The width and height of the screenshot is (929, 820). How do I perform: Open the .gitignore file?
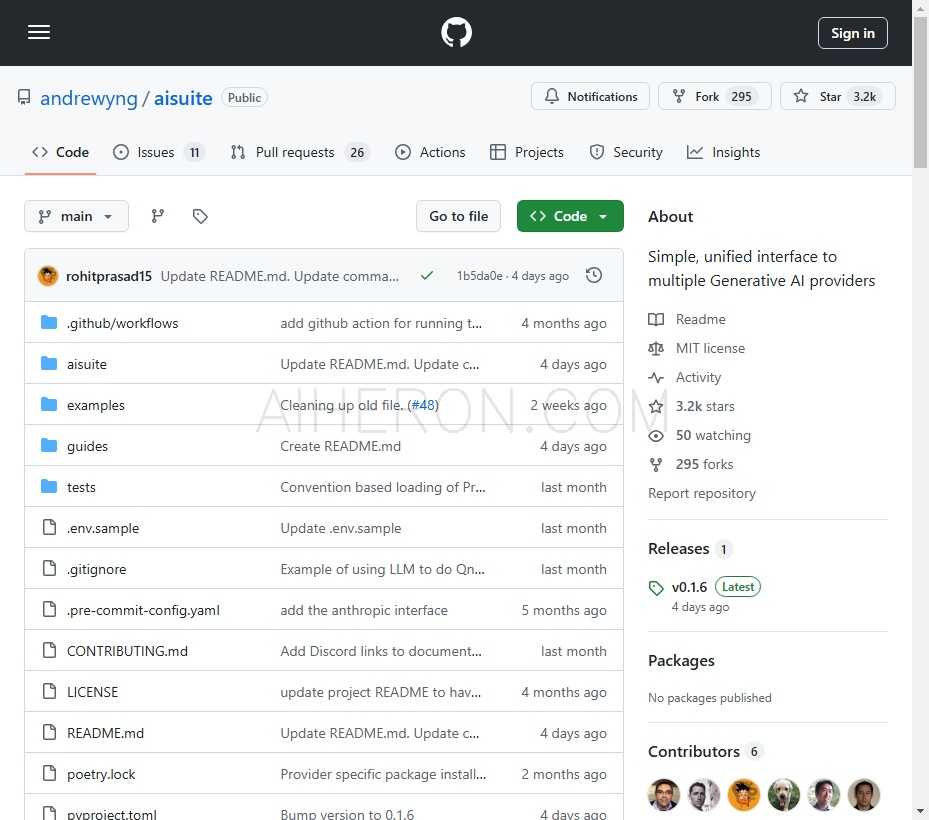tap(97, 569)
